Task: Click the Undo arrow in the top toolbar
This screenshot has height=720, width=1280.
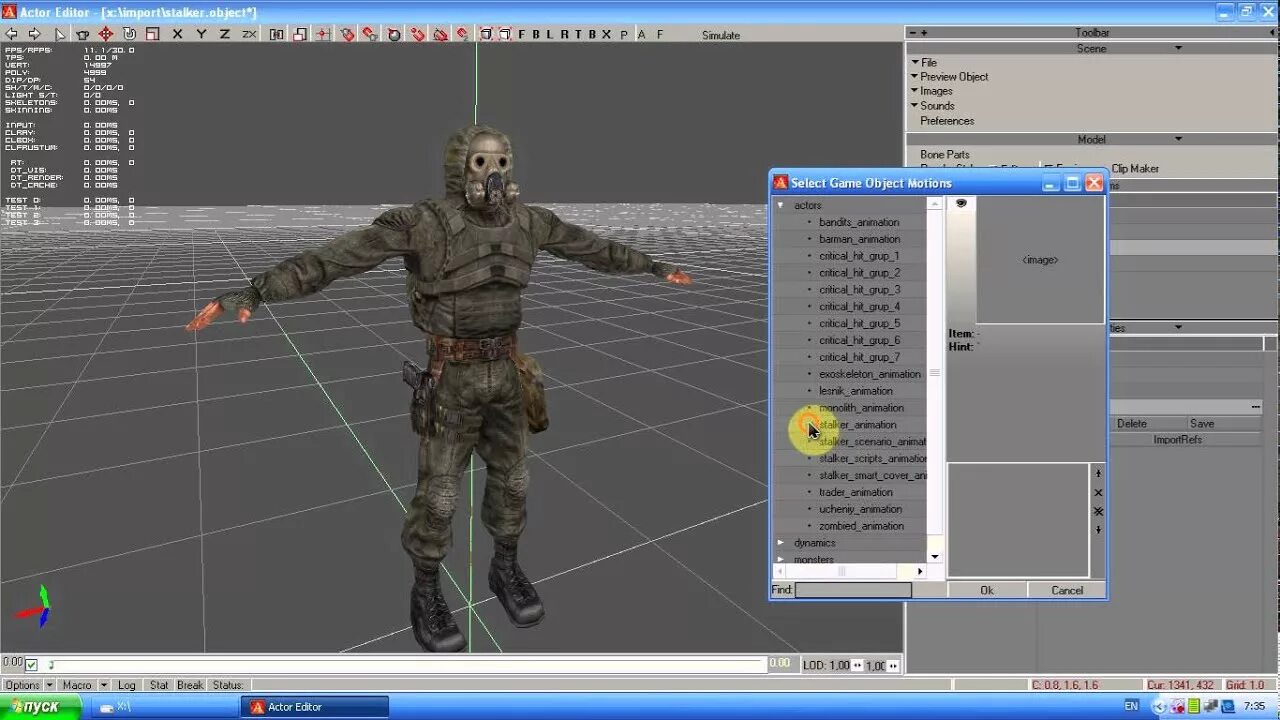Action: coord(11,34)
